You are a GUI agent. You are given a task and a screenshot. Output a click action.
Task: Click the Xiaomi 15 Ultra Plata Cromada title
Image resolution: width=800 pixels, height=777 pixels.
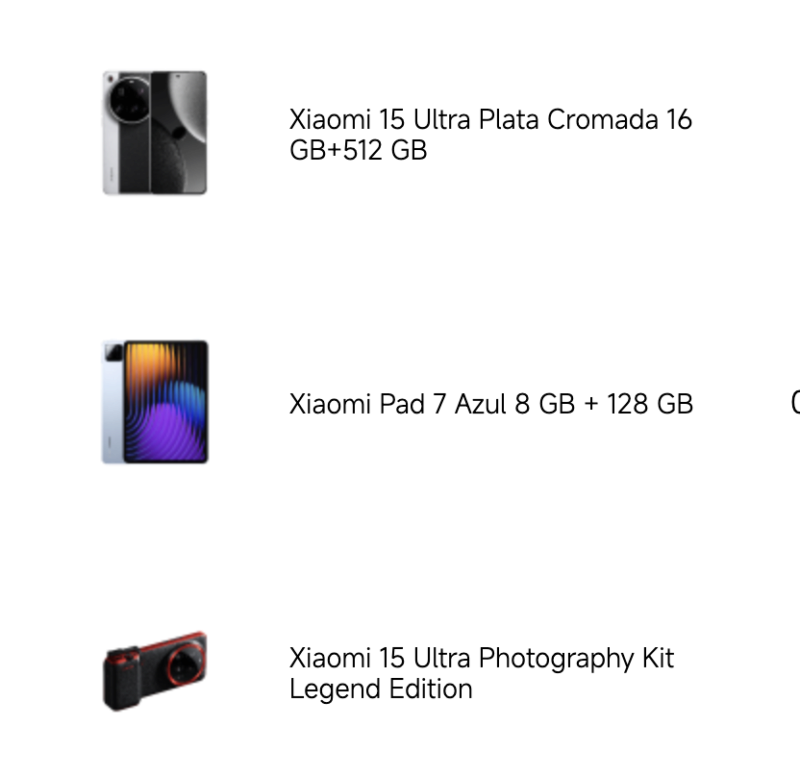point(490,134)
